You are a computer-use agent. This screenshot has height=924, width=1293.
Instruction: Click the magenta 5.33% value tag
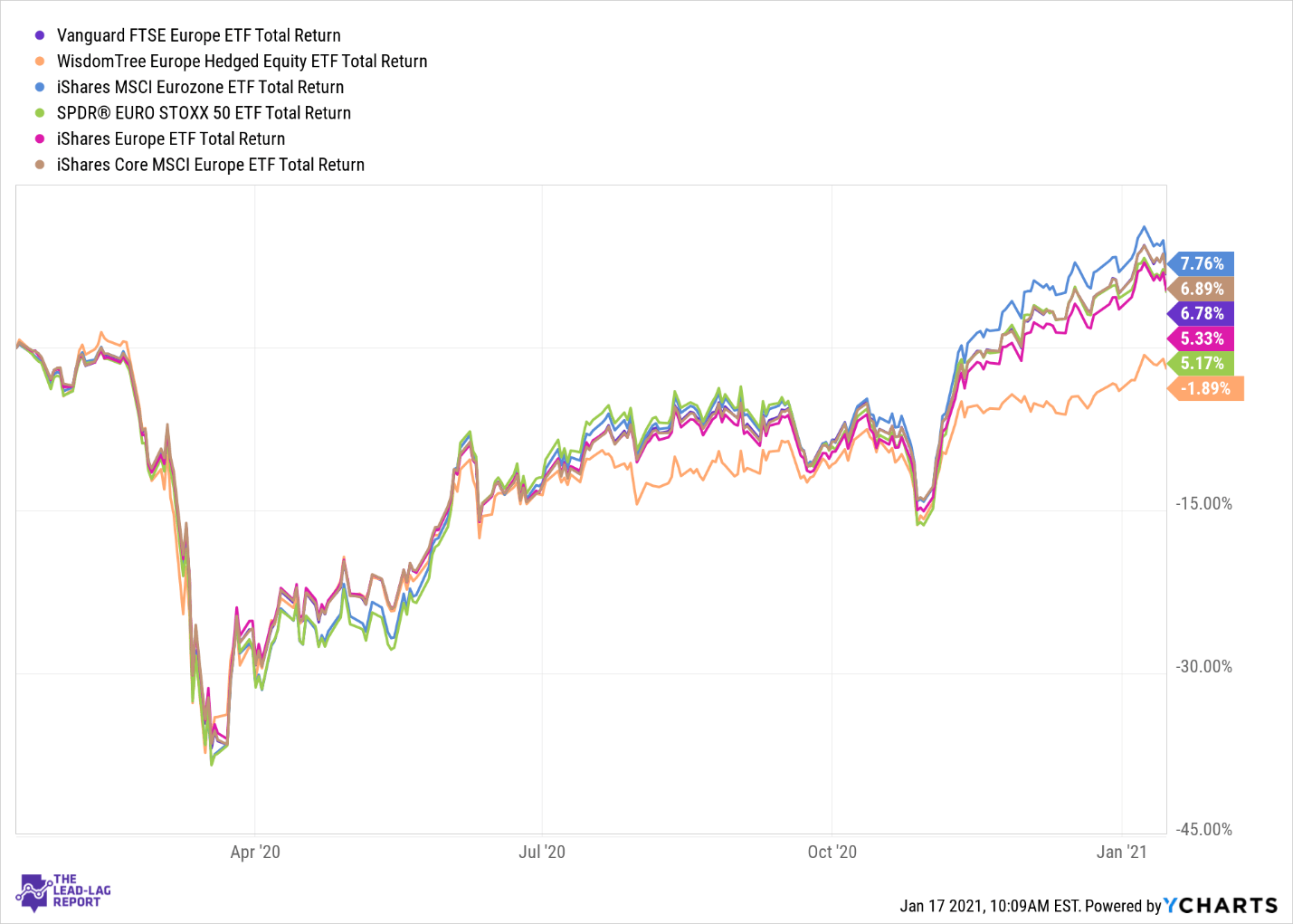[x=1201, y=338]
